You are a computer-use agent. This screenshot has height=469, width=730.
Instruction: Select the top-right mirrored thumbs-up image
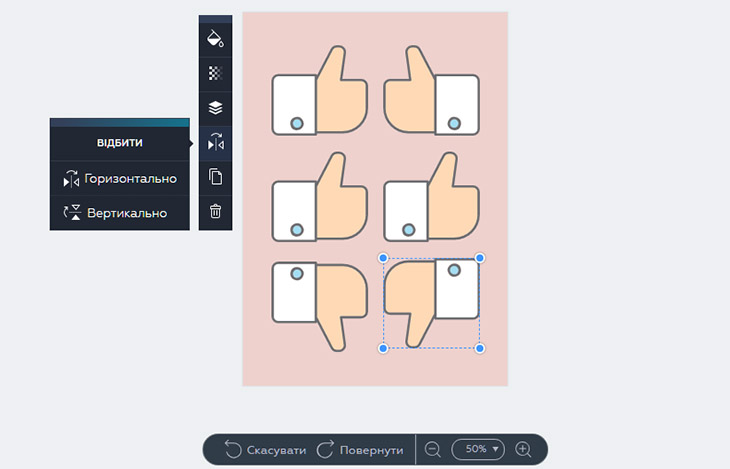432,90
